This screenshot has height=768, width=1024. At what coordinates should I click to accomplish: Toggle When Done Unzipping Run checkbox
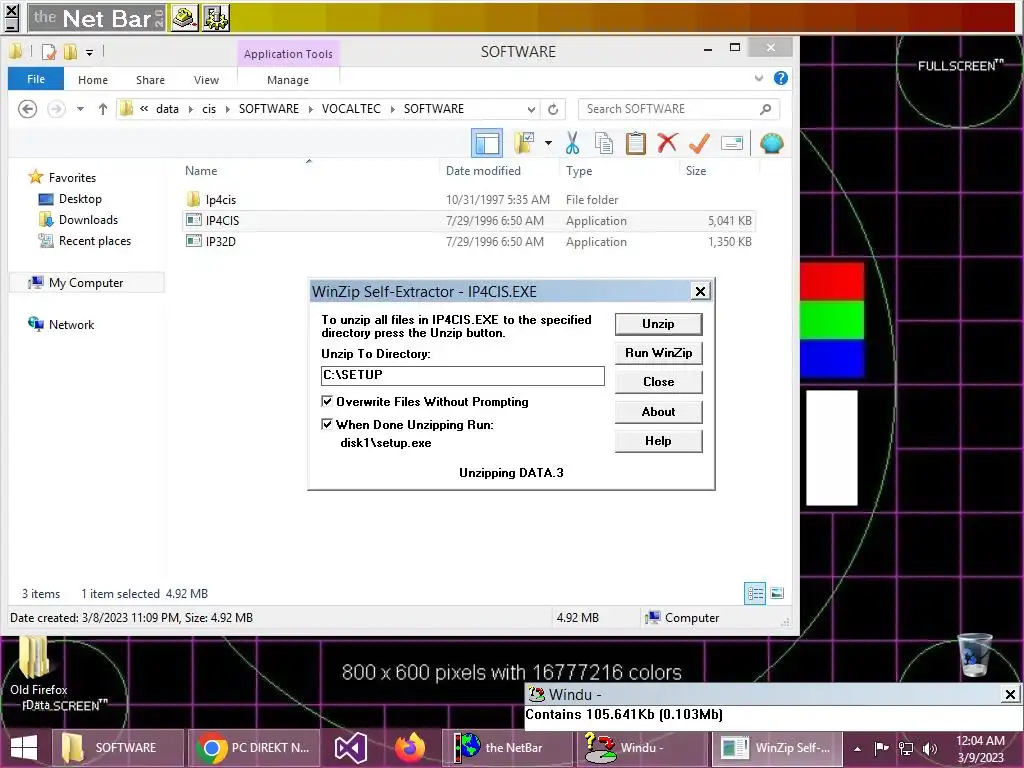point(327,424)
